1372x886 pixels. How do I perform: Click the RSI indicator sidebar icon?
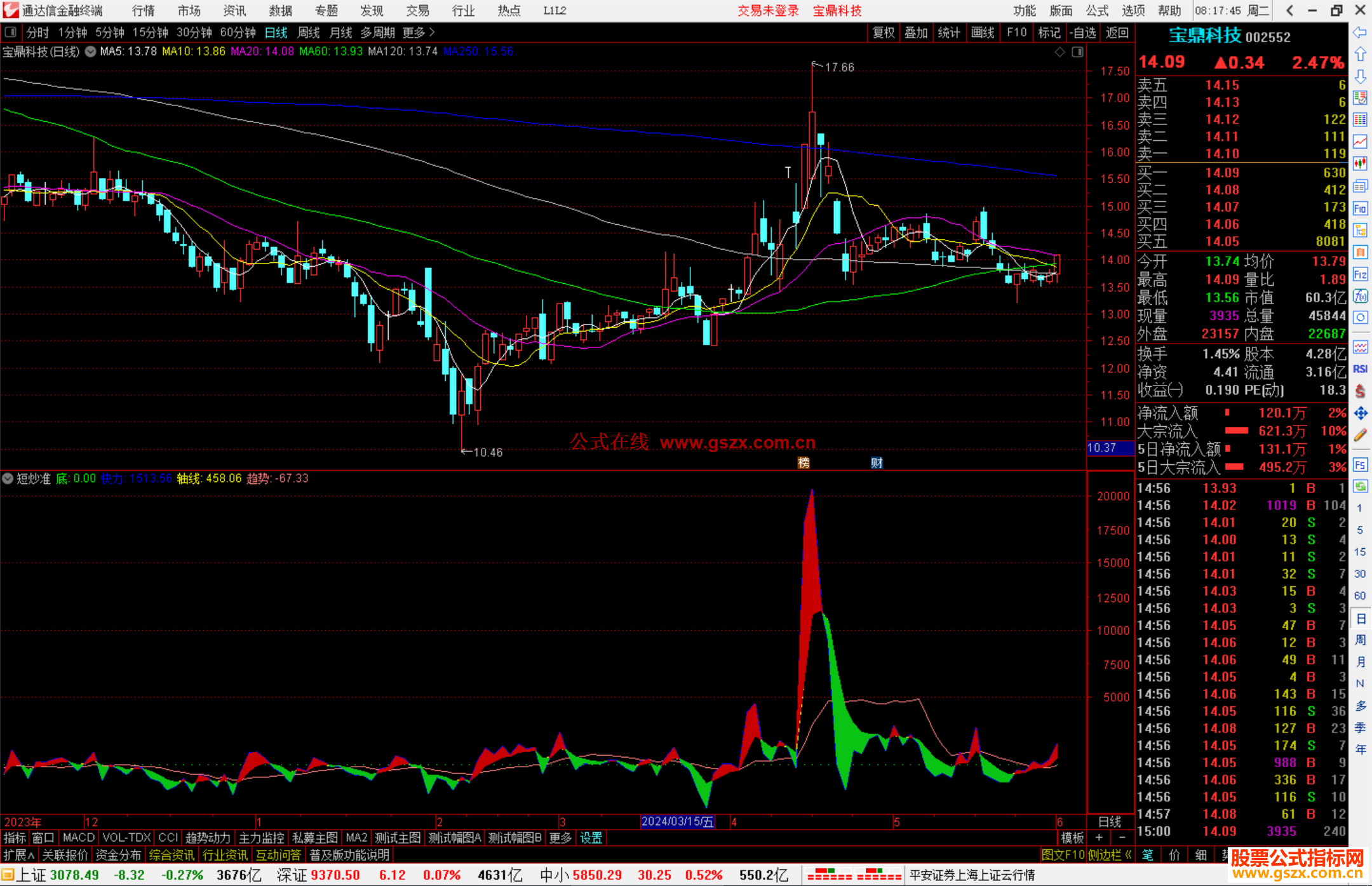pyautogui.click(x=1360, y=369)
